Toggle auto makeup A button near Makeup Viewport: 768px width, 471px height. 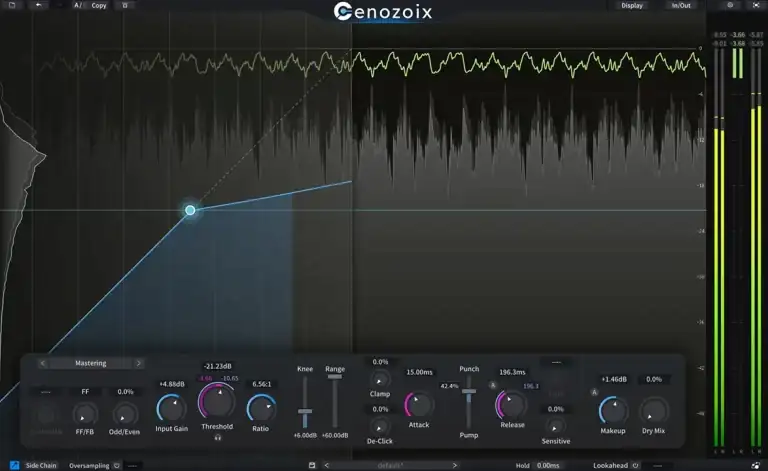click(594, 392)
